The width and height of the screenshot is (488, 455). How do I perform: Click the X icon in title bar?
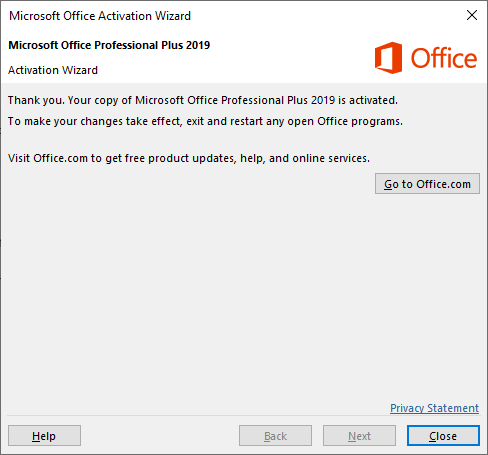(x=472, y=15)
